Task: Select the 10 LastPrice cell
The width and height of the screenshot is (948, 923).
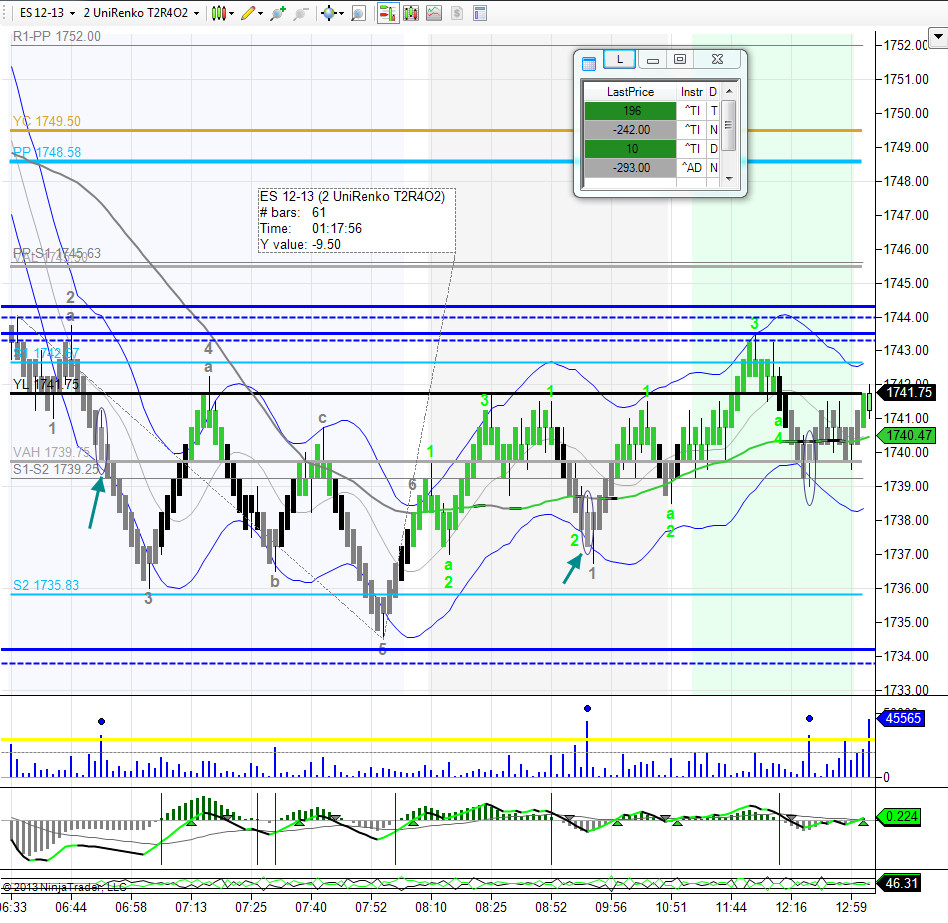Action: click(631, 149)
